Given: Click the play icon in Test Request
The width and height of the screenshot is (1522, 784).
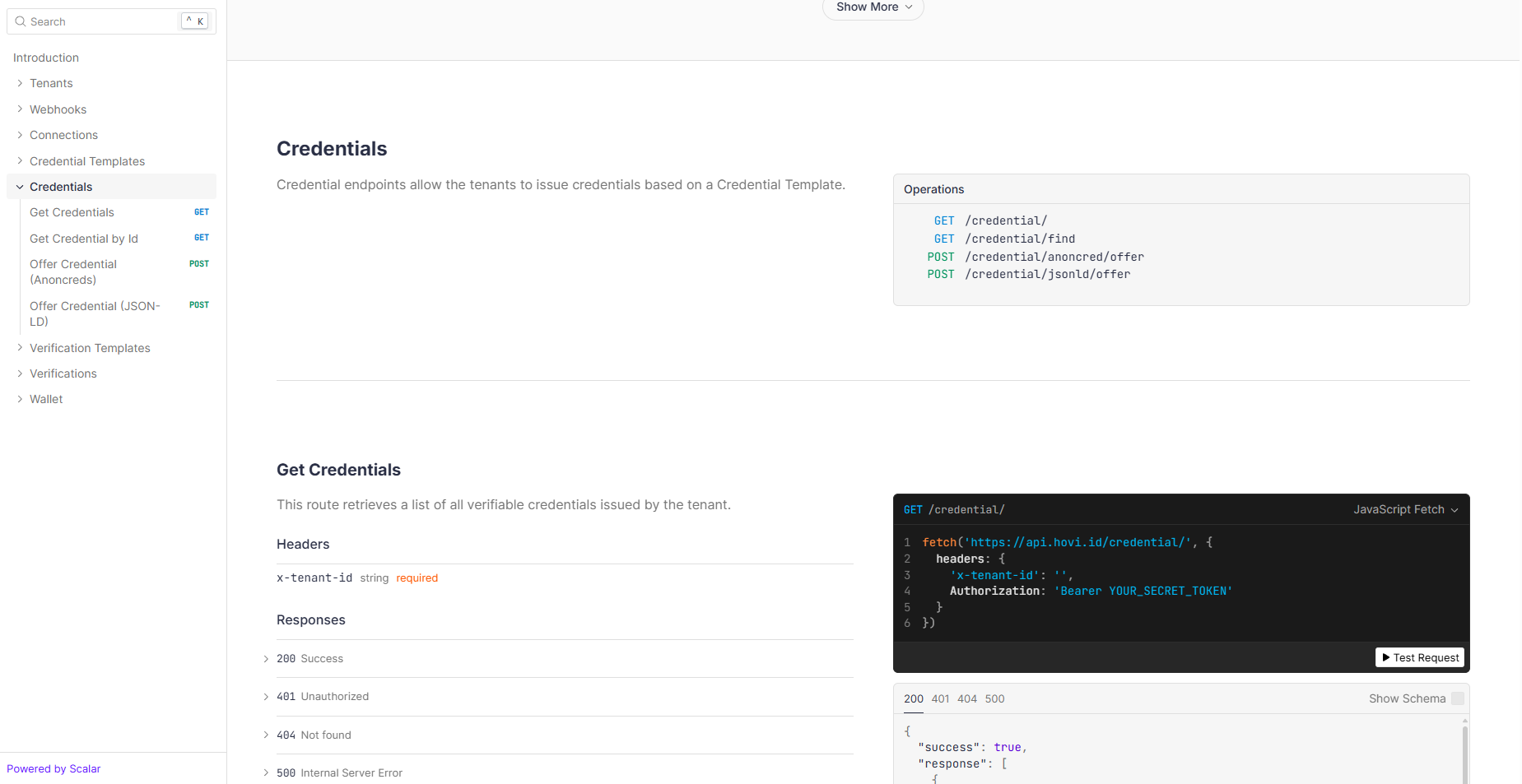Looking at the screenshot, I should [x=1386, y=658].
